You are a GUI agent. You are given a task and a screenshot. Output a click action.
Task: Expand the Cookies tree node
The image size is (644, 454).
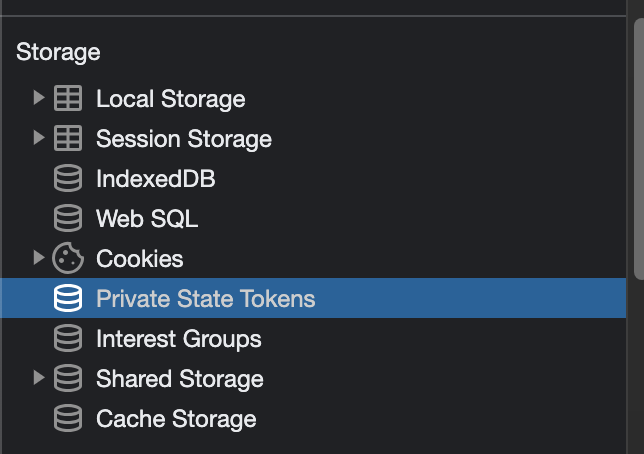[39, 258]
